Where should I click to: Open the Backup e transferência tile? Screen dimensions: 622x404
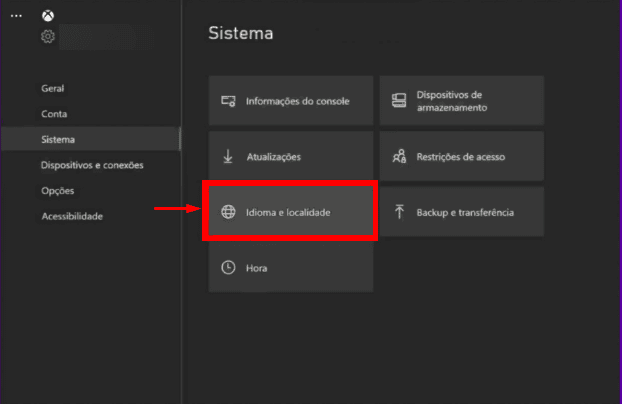(461, 212)
